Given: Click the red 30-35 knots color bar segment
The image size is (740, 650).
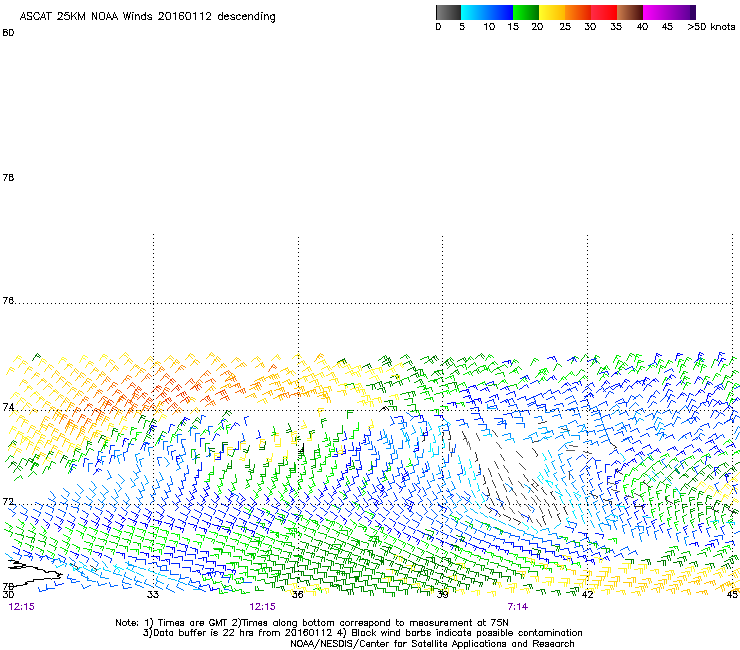Looking at the screenshot, I should 604,12.
